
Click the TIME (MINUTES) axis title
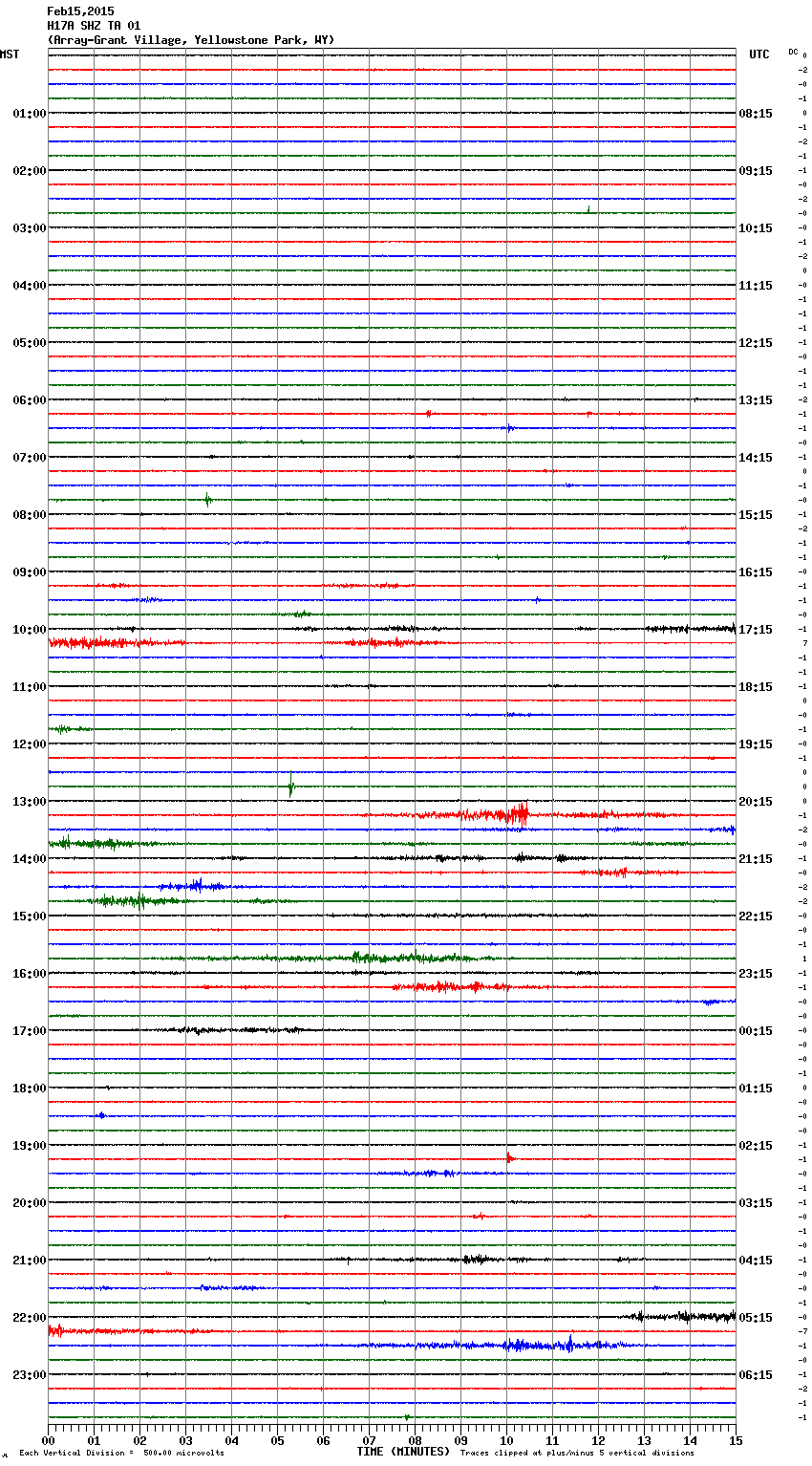[x=403, y=1452]
